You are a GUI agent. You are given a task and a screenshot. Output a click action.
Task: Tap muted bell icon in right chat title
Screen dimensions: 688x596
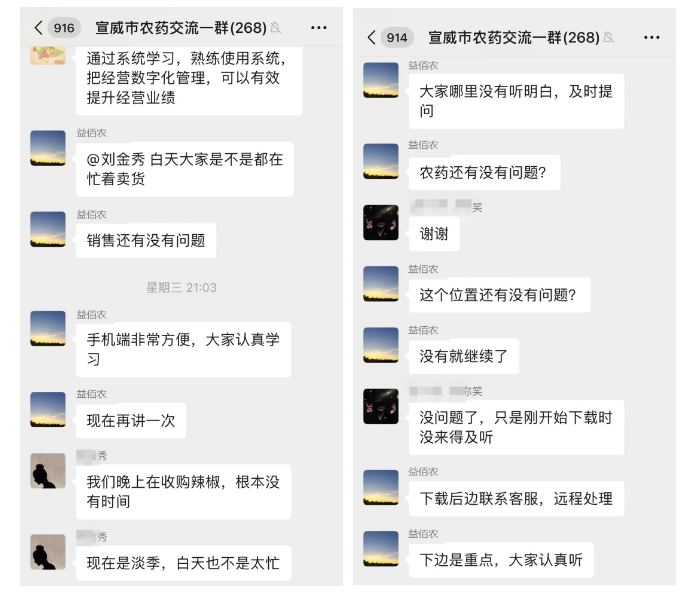coord(609,38)
